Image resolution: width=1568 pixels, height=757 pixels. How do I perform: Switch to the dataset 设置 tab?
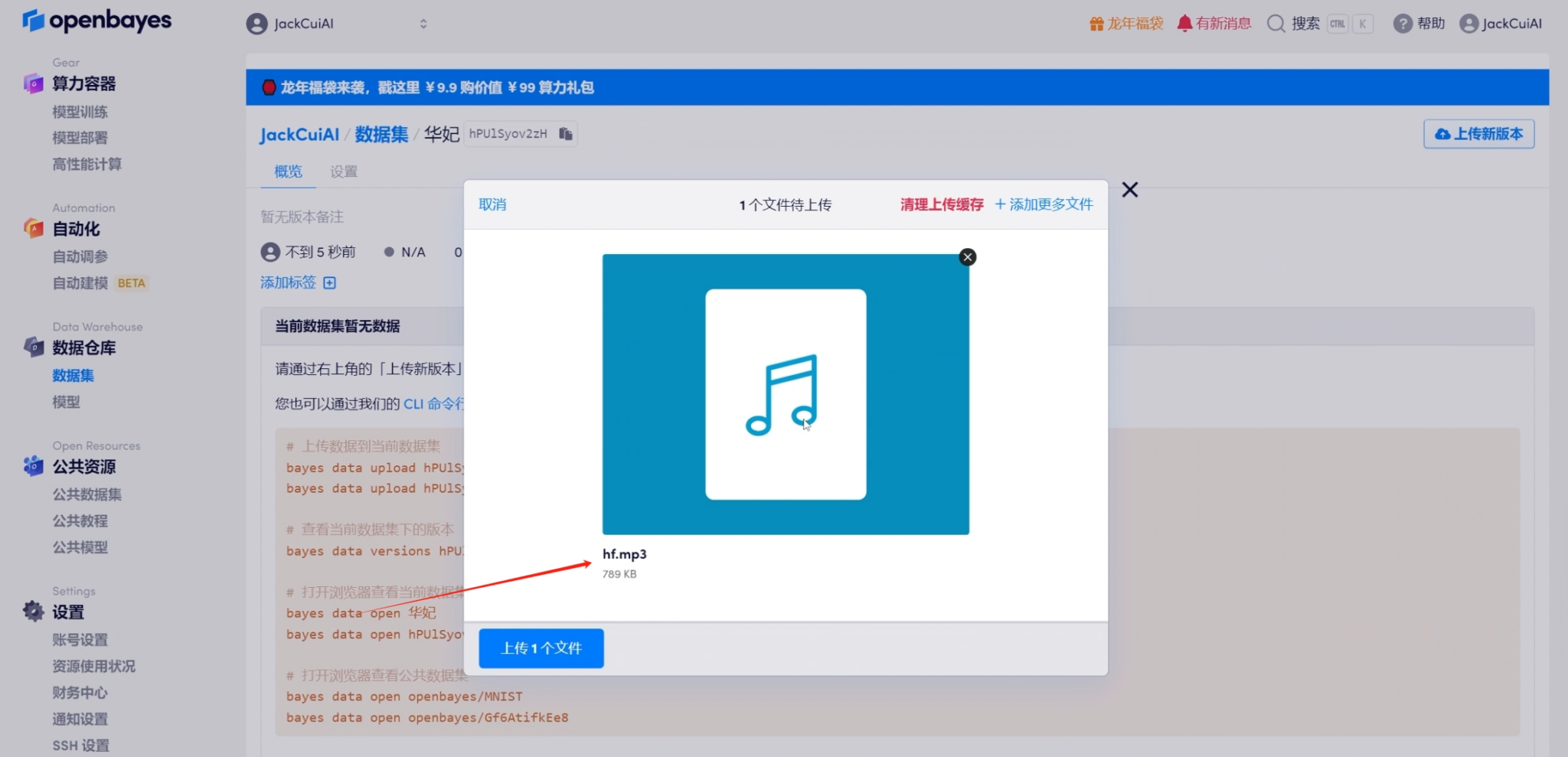point(344,171)
